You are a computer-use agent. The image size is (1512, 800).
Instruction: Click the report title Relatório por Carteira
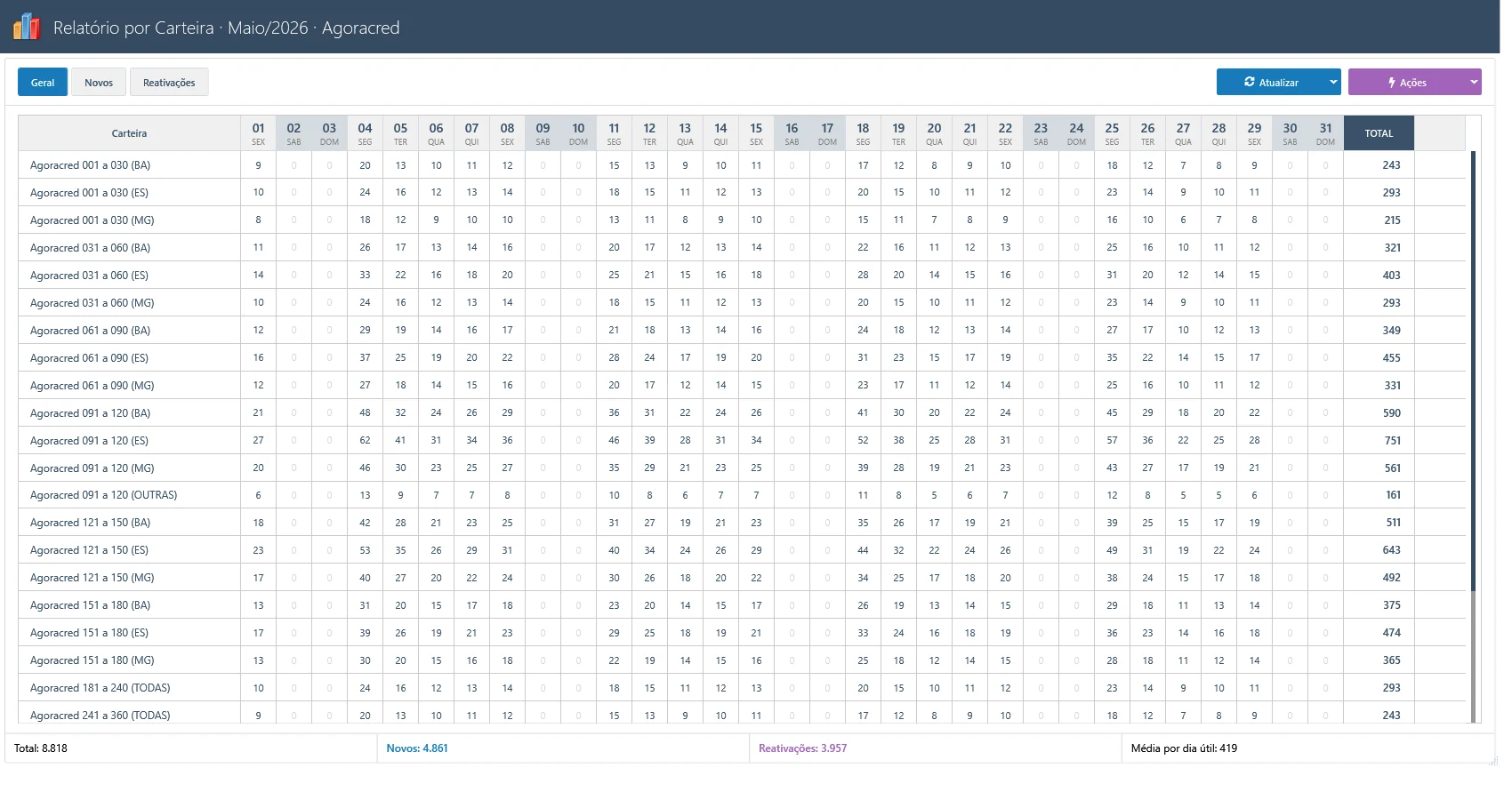pyautogui.click(x=133, y=28)
